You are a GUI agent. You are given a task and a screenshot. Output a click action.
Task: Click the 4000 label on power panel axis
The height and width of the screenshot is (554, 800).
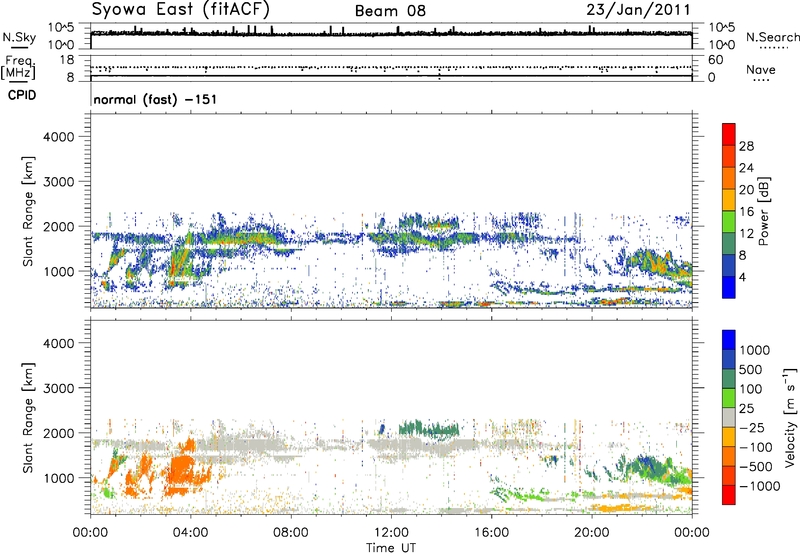[59, 137]
